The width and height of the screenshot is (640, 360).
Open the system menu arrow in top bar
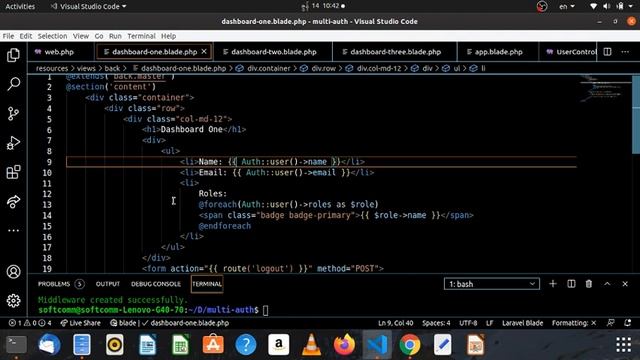[x=631, y=6]
